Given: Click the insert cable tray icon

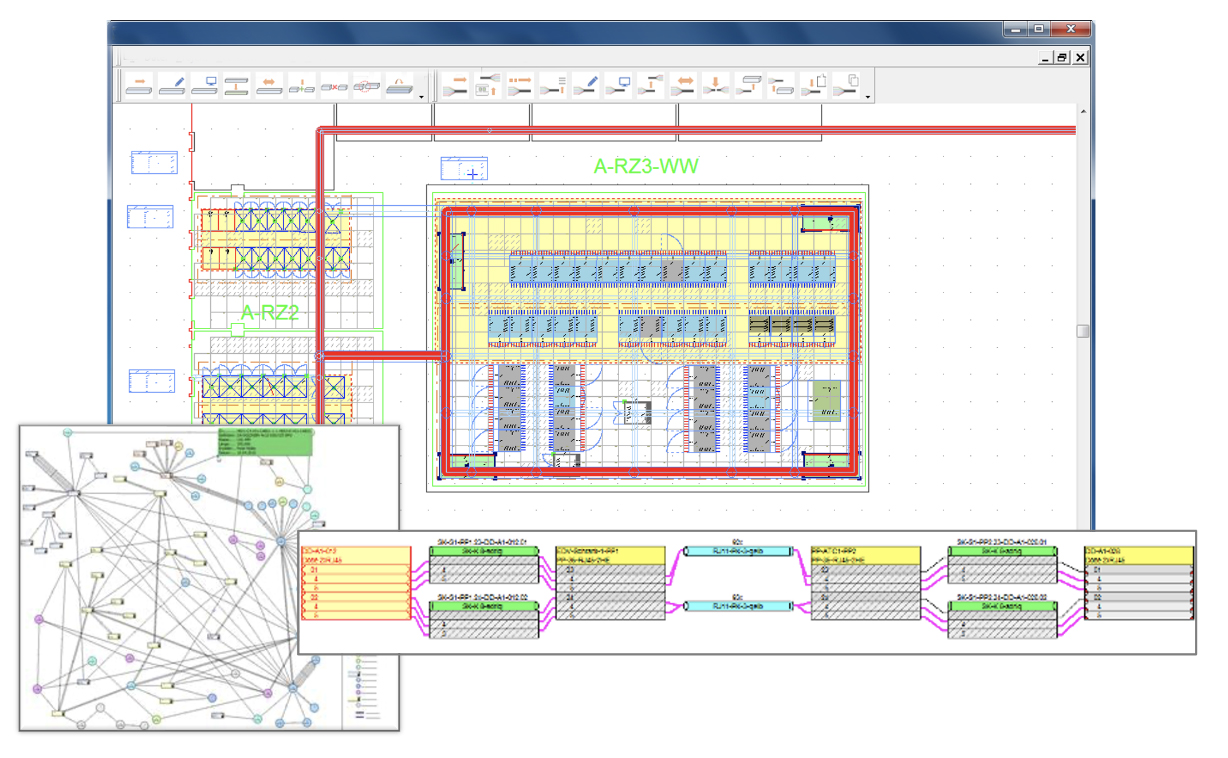Looking at the screenshot, I should point(139,85).
